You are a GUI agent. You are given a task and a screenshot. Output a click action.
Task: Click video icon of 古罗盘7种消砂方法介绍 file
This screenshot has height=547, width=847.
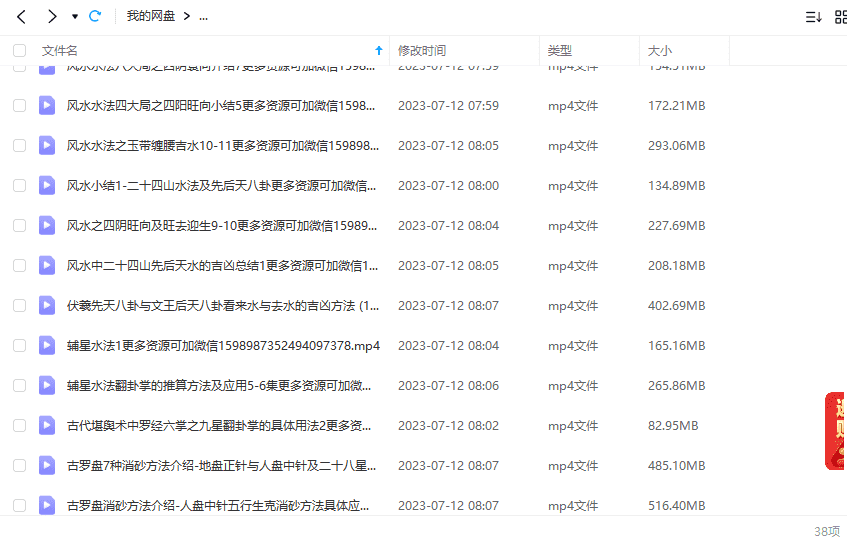47,465
